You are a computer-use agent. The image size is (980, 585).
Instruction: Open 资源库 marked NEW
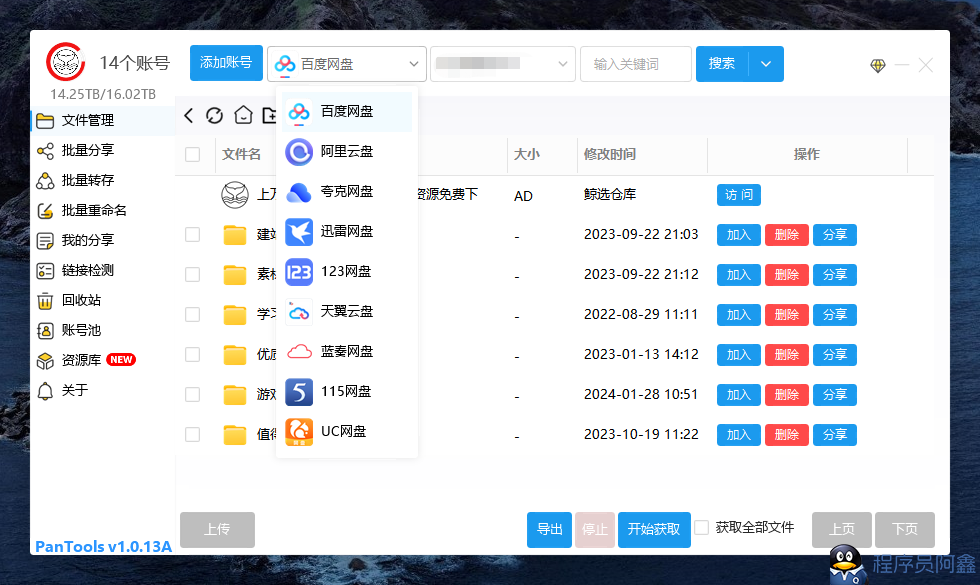(103, 361)
